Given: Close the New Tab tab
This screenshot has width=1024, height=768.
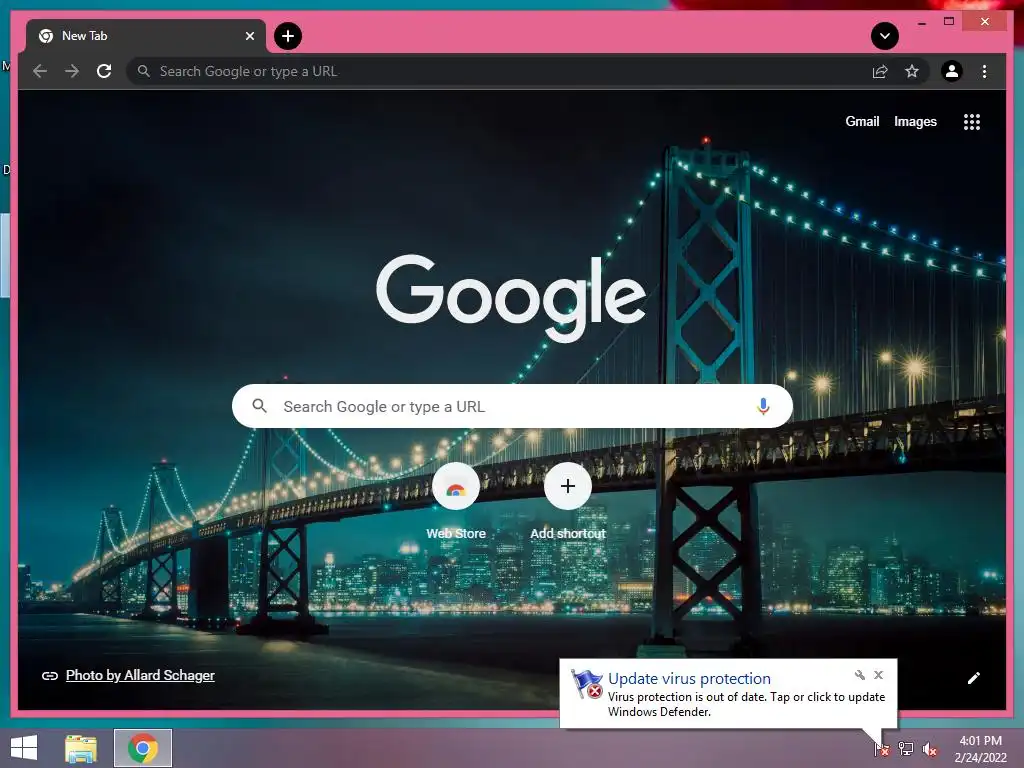Looking at the screenshot, I should click(249, 36).
